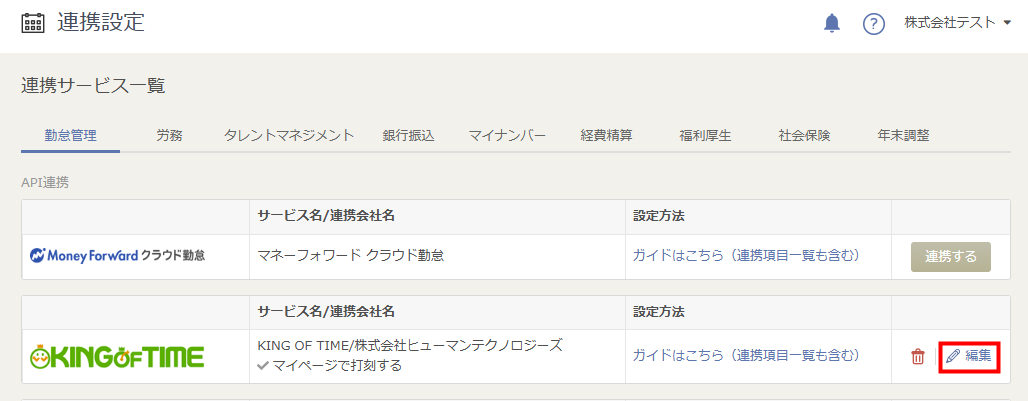
Task: View the 年末調整 tab
Action: coord(903,135)
